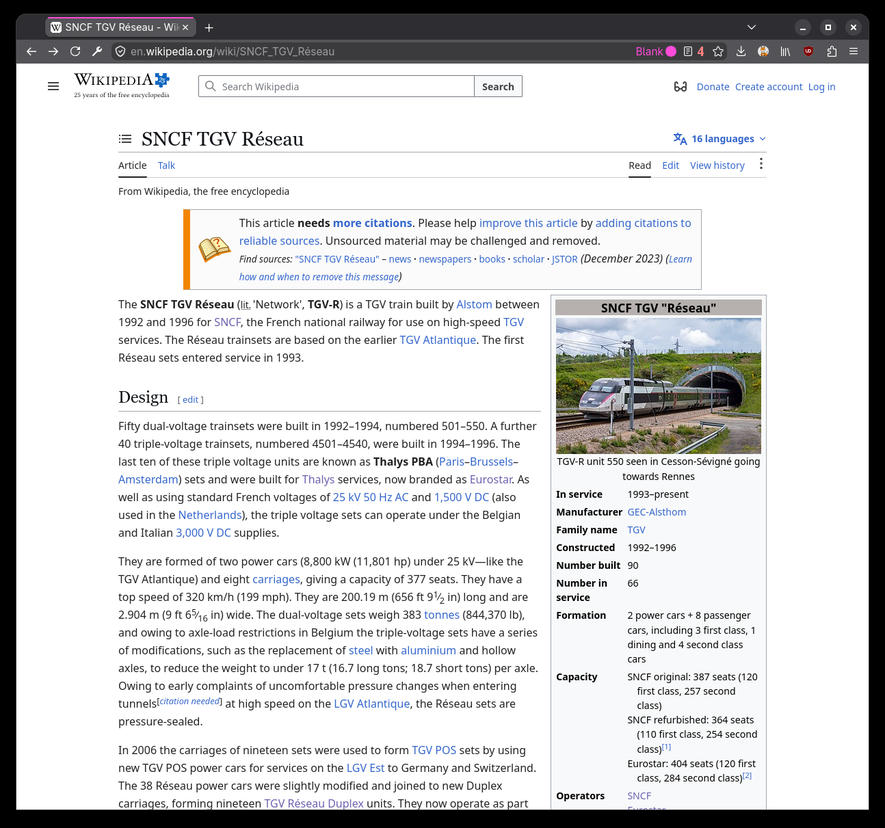The height and width of the screenshot is (828, 885).
Task: Select the Article tab
Action: (x=132, y=165)
